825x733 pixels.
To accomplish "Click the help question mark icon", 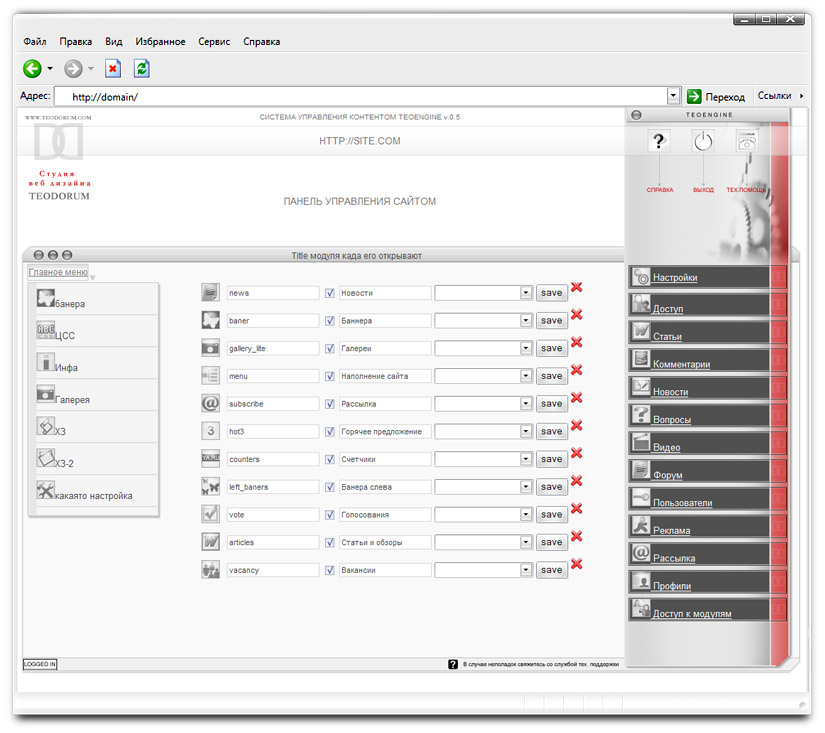I will [x=658, y=142].
